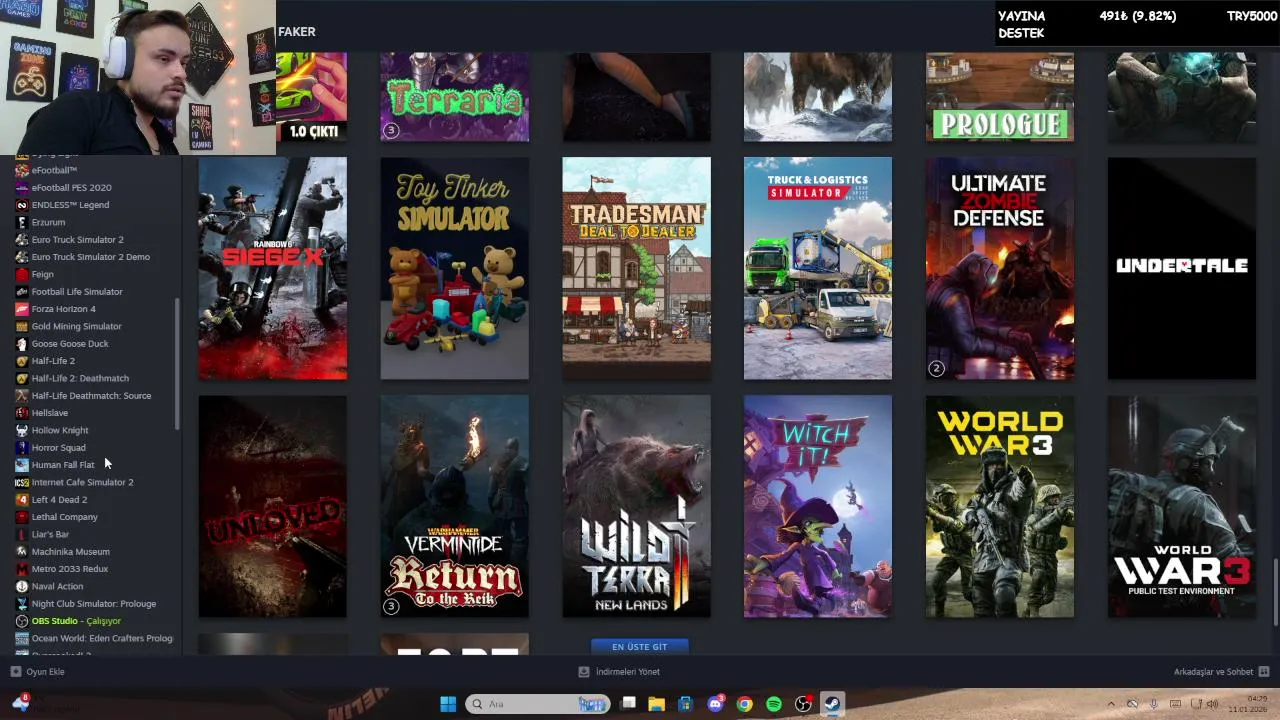Open Truck & Logistics Simulator cover
Viewport: 1280px width, 720px height.
(x=818, y=268)
